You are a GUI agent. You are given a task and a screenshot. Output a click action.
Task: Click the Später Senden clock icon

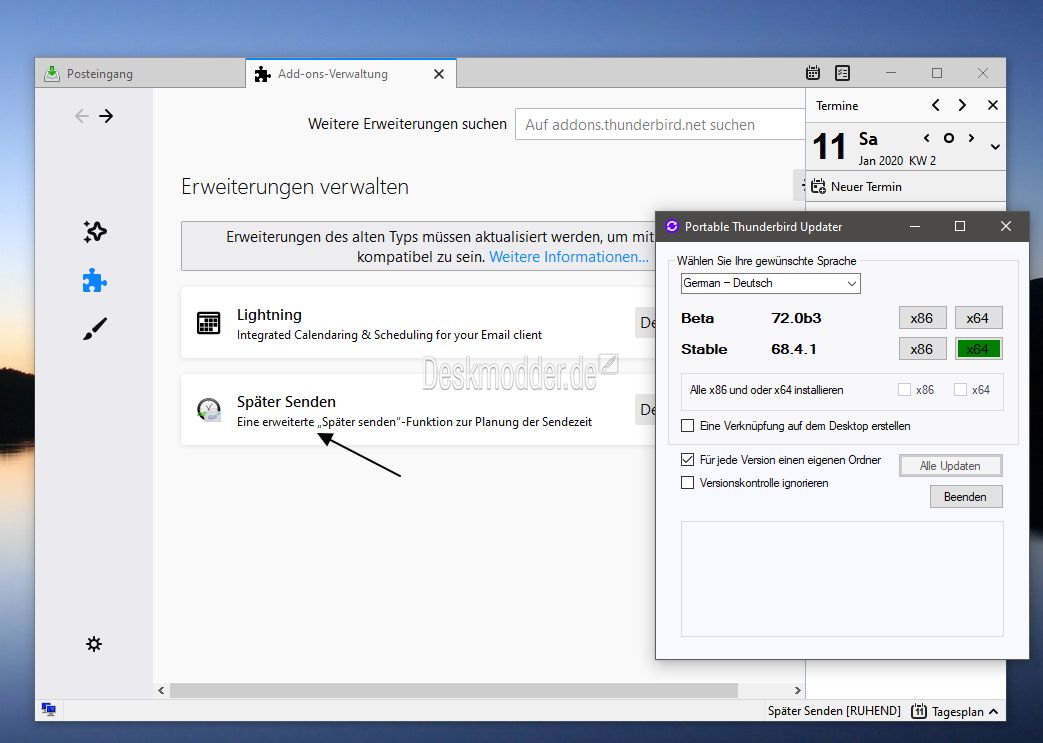point(209,410)
